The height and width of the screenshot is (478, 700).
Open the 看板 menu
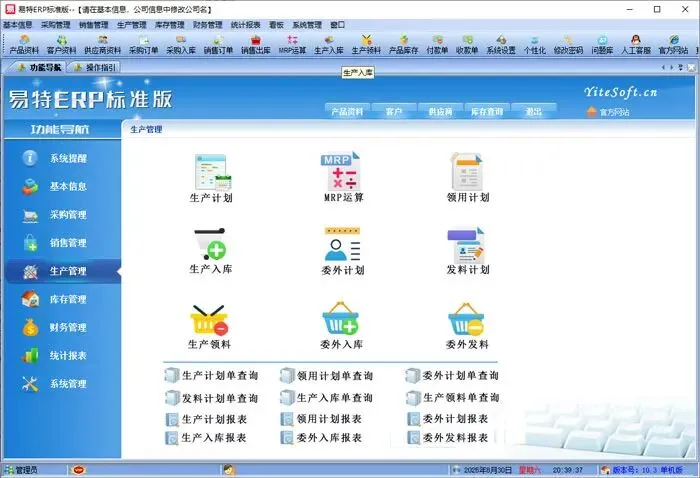click(x=276, y=25)
